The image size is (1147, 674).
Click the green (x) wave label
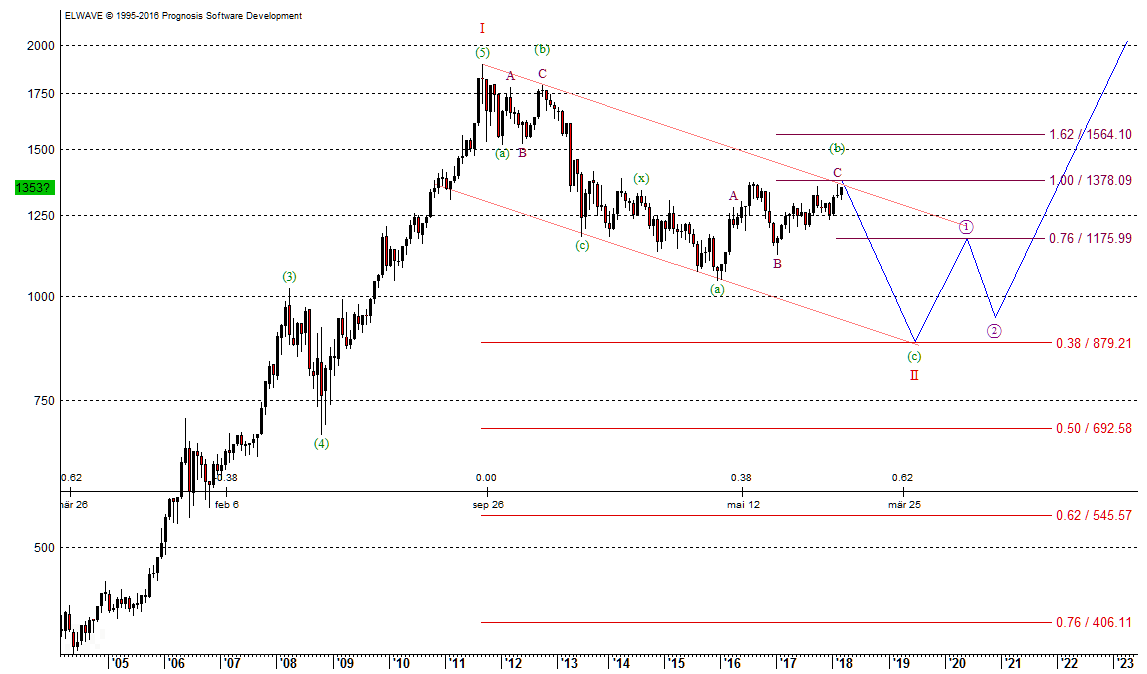tap(641, 179)
